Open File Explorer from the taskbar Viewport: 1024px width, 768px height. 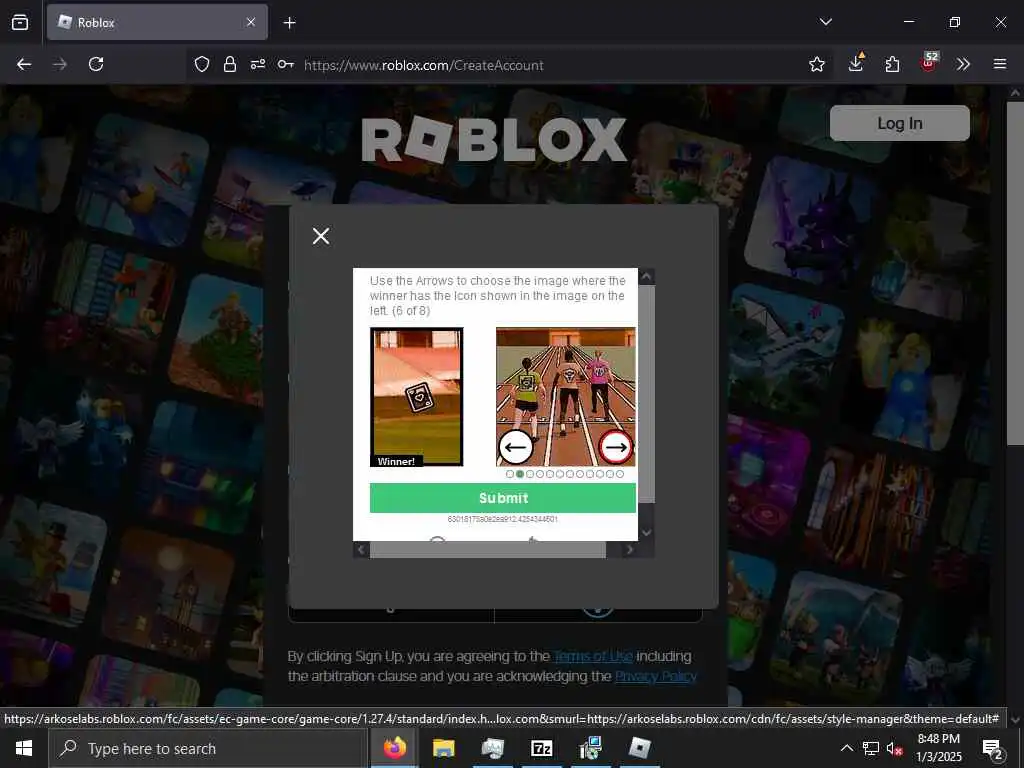coord(443,748)
